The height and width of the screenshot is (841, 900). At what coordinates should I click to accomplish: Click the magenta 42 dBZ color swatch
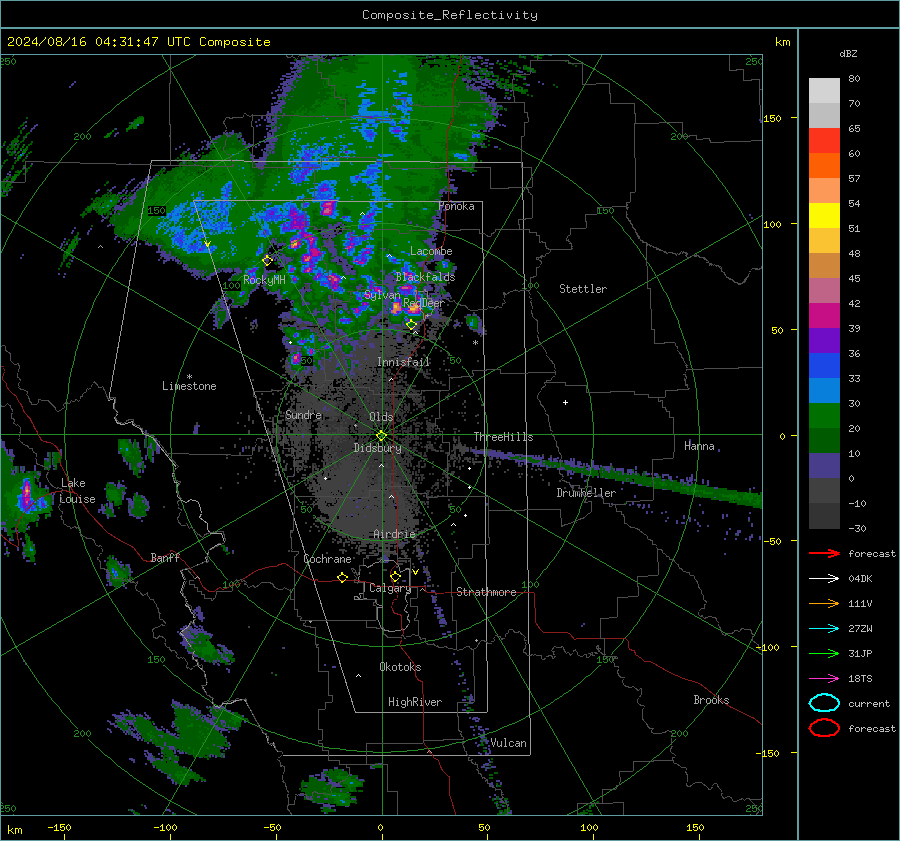click(x=824, y=315)
